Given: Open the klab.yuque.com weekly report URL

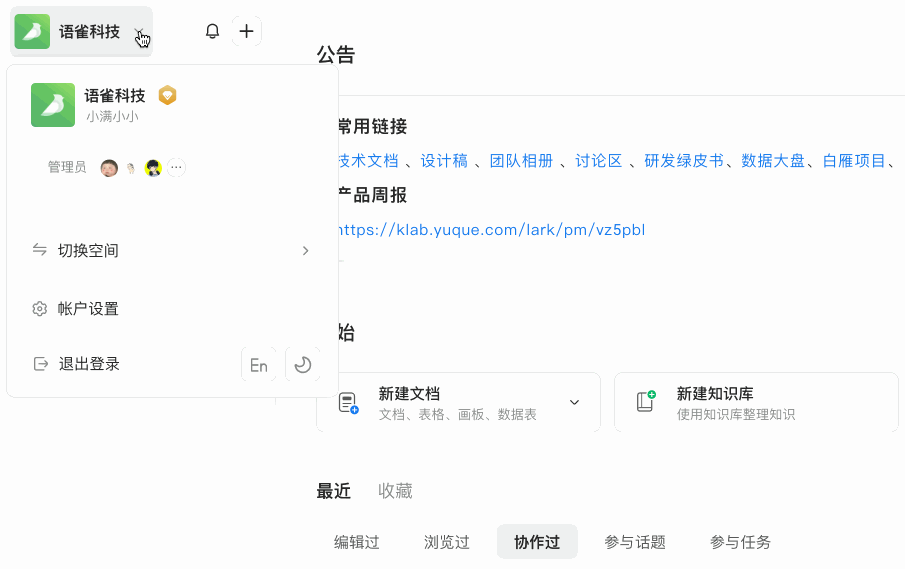Looking at the screenshot, I should (491, 230).
